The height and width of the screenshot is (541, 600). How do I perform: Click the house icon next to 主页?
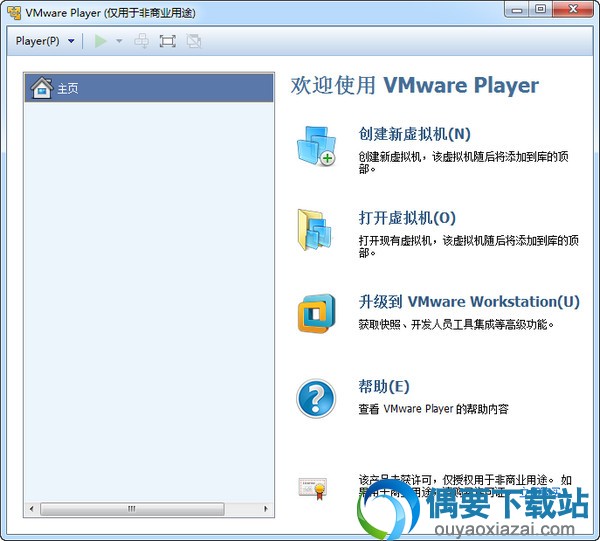[42, 88]
